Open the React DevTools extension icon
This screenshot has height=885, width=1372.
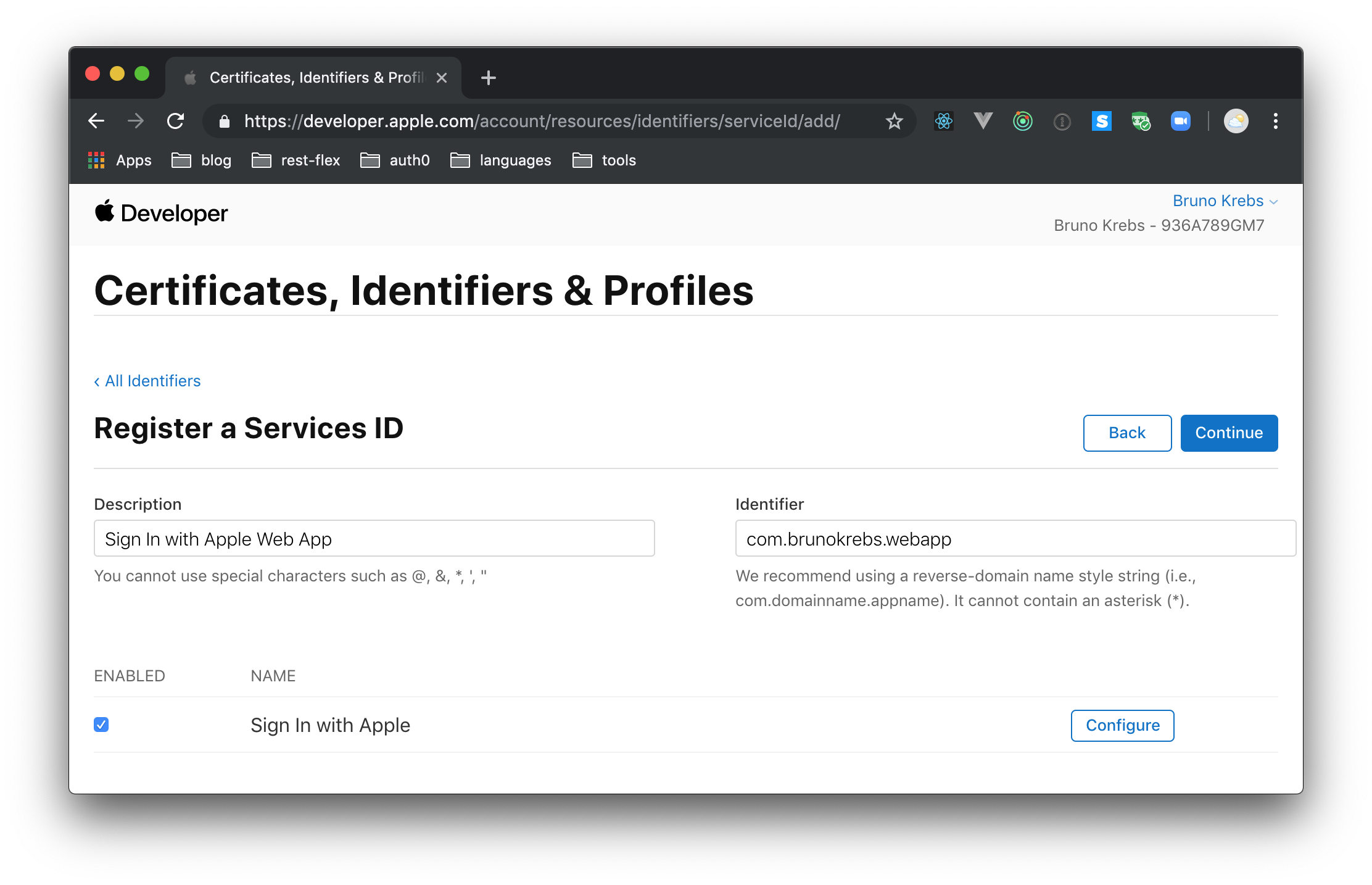point(943,121)
